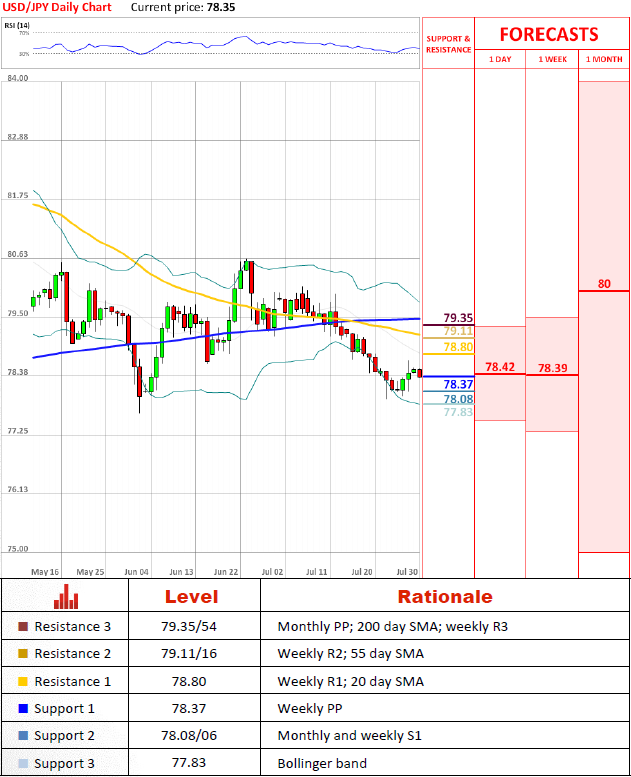Click the 1 month forecast value 80

coord(604,284)
